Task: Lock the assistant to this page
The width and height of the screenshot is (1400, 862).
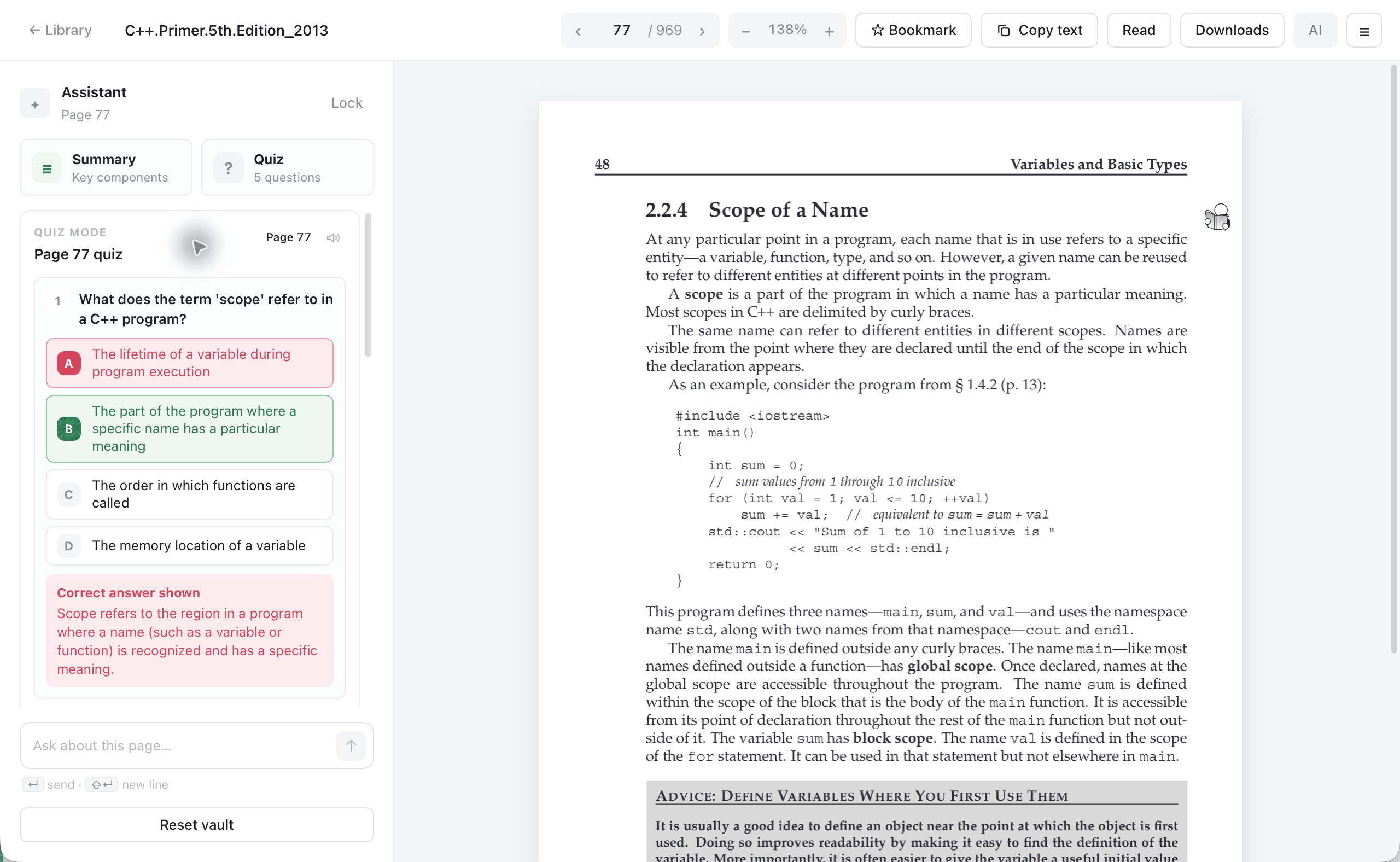Action: (x=347, y=103)
